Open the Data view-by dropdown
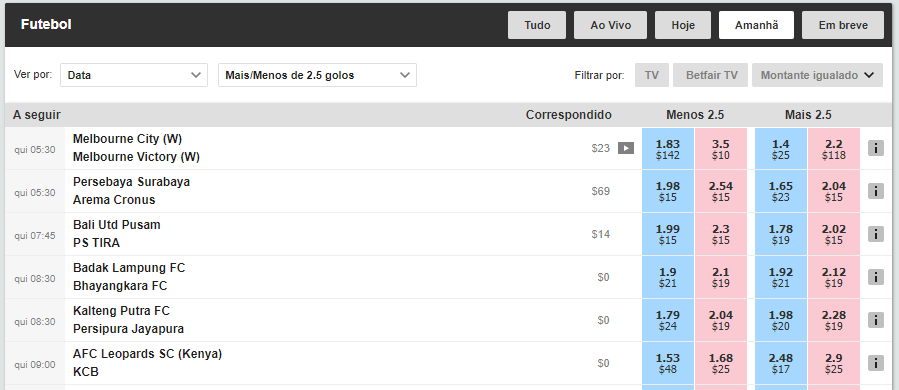The image size is (899, 390). point(134,75)
